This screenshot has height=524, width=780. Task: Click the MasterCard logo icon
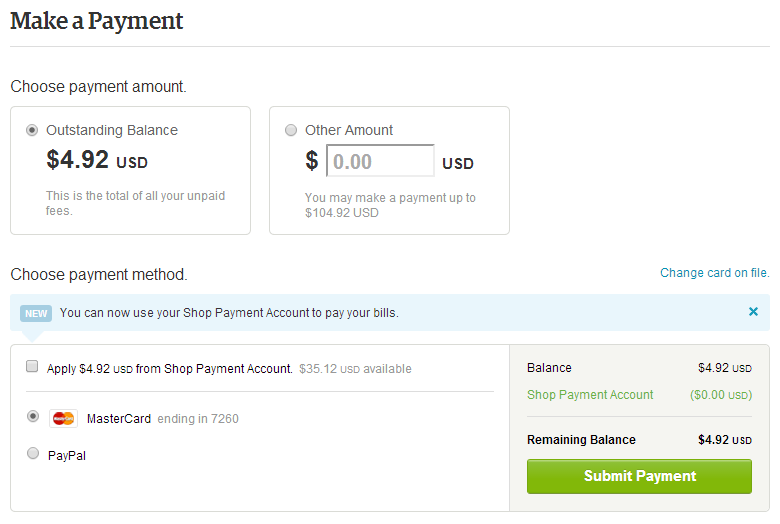[63, 419]
